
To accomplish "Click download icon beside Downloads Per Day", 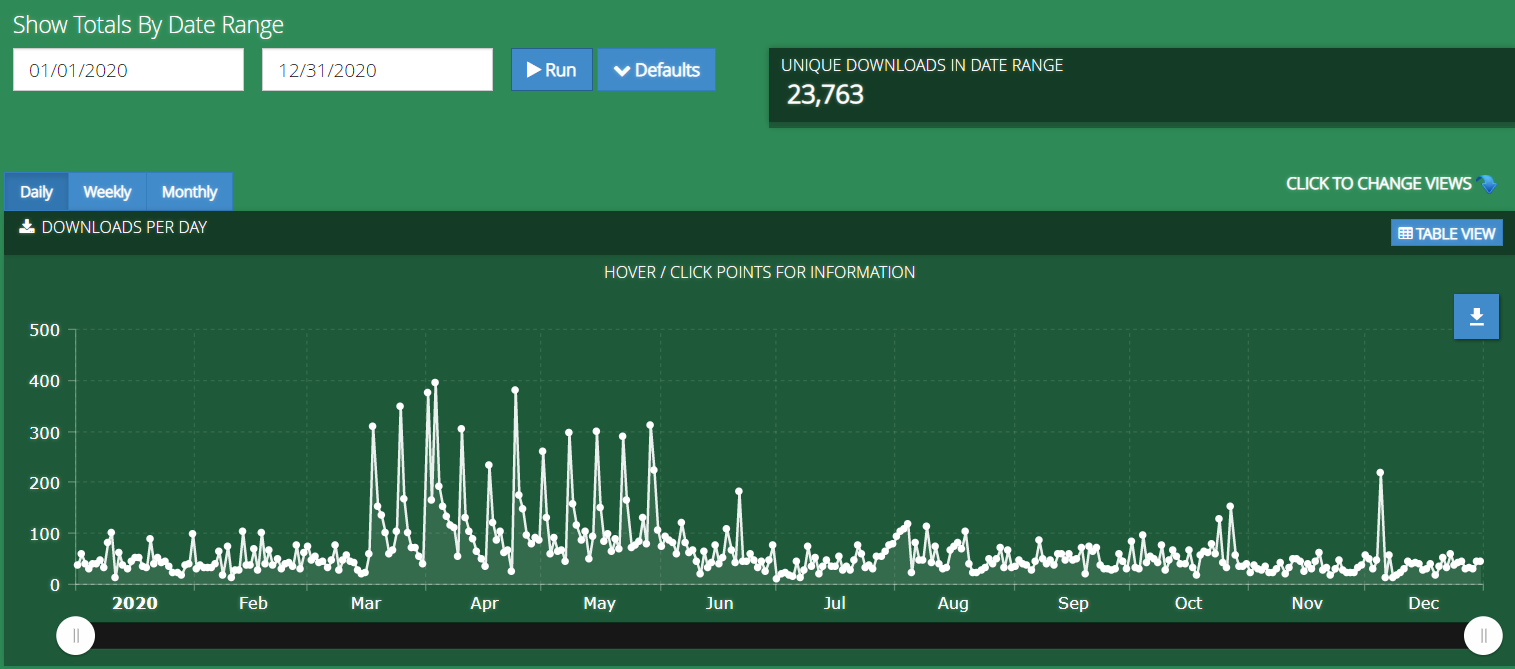I will (x=27, y=227).
